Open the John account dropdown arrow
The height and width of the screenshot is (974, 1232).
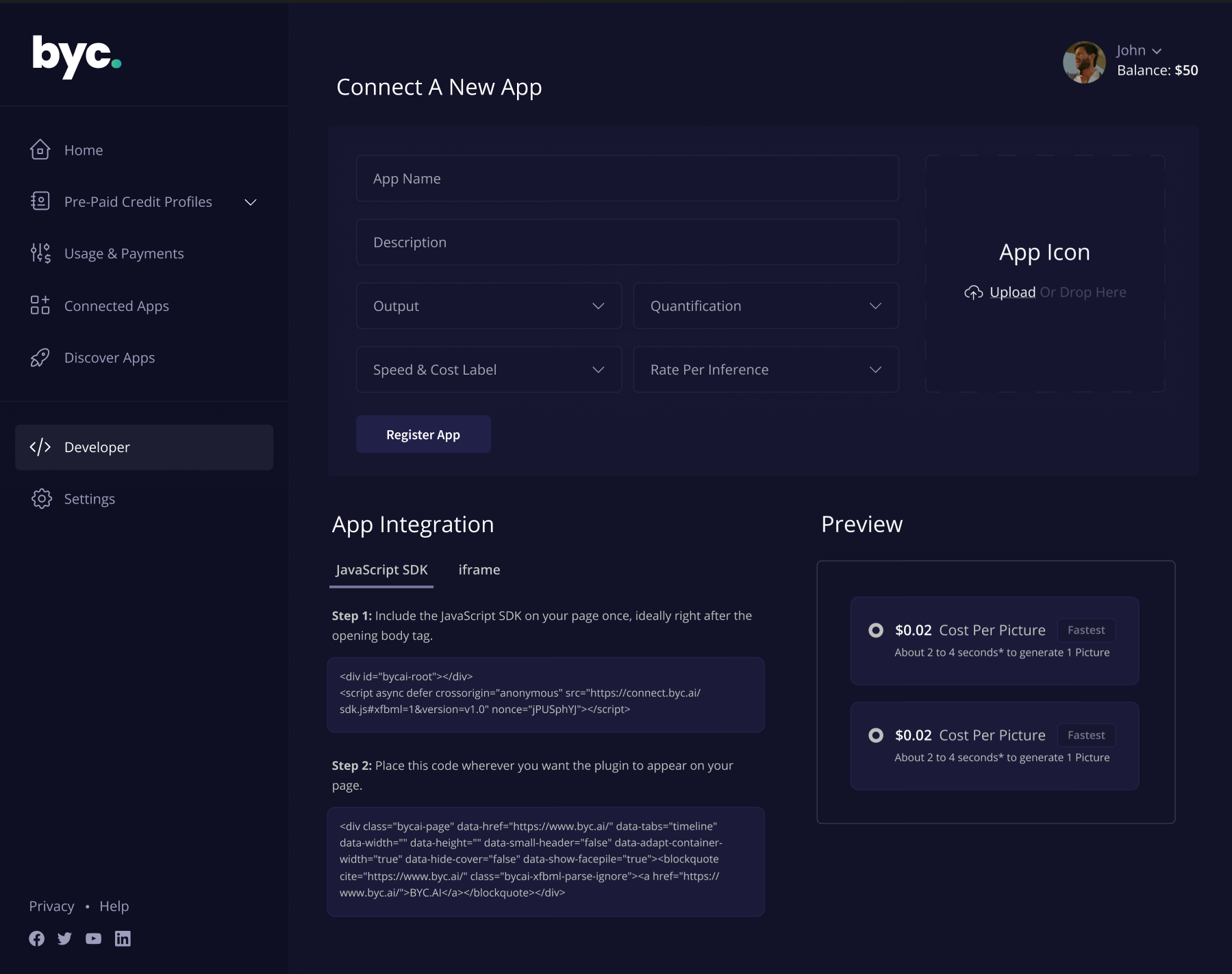point(1157,51)
